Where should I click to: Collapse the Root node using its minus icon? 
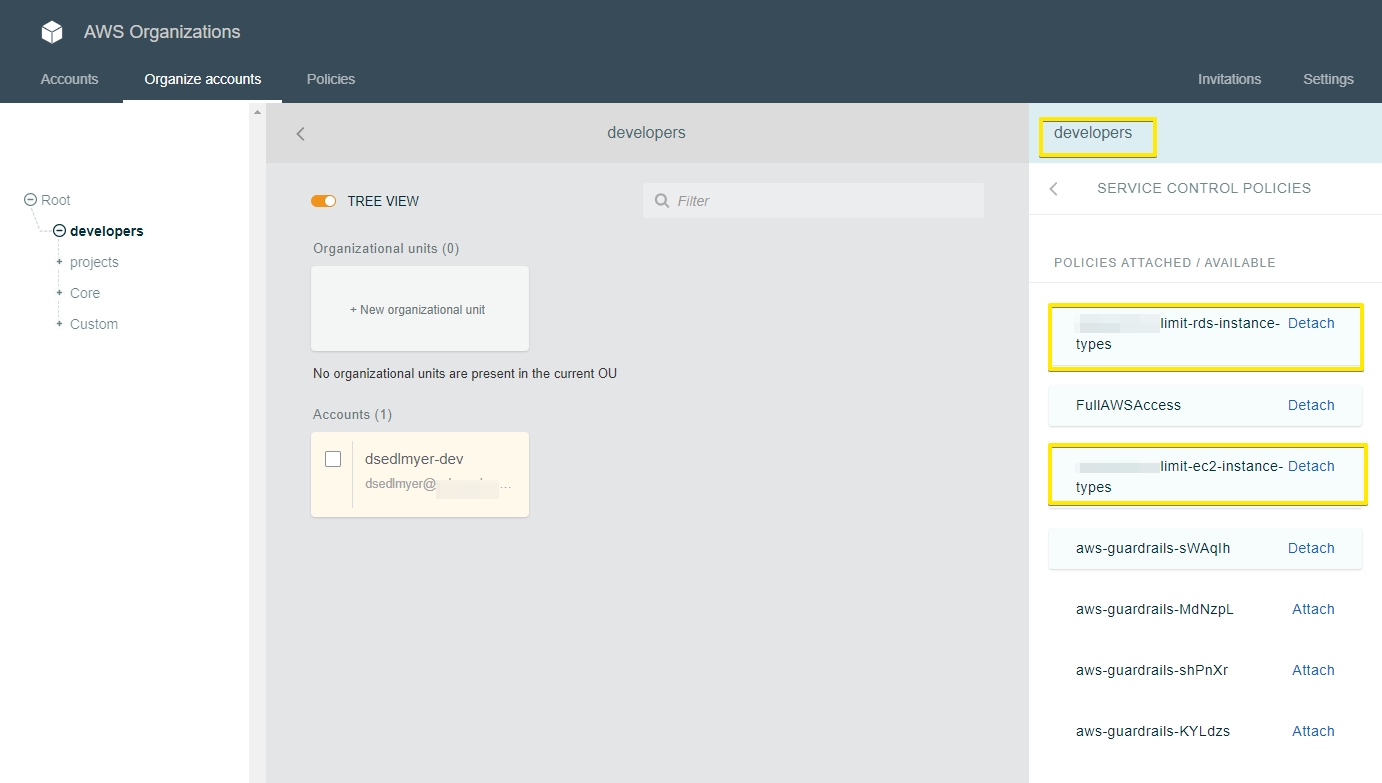[x=29, y=199]
